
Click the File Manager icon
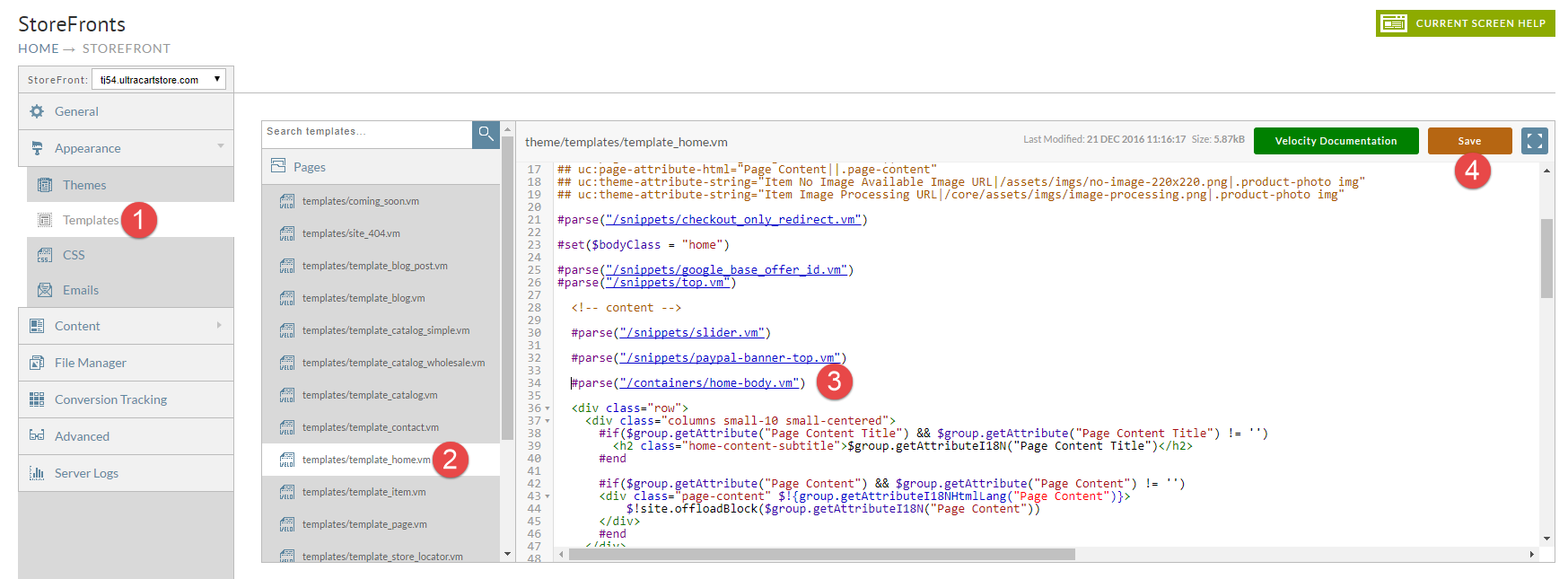click(37, 363)
